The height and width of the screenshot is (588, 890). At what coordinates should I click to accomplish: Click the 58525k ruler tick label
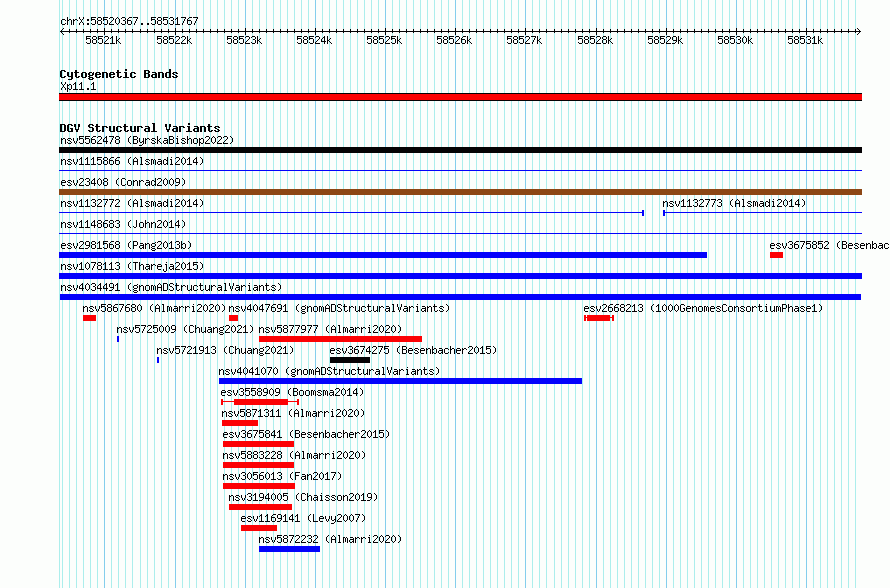click(384, 40)
